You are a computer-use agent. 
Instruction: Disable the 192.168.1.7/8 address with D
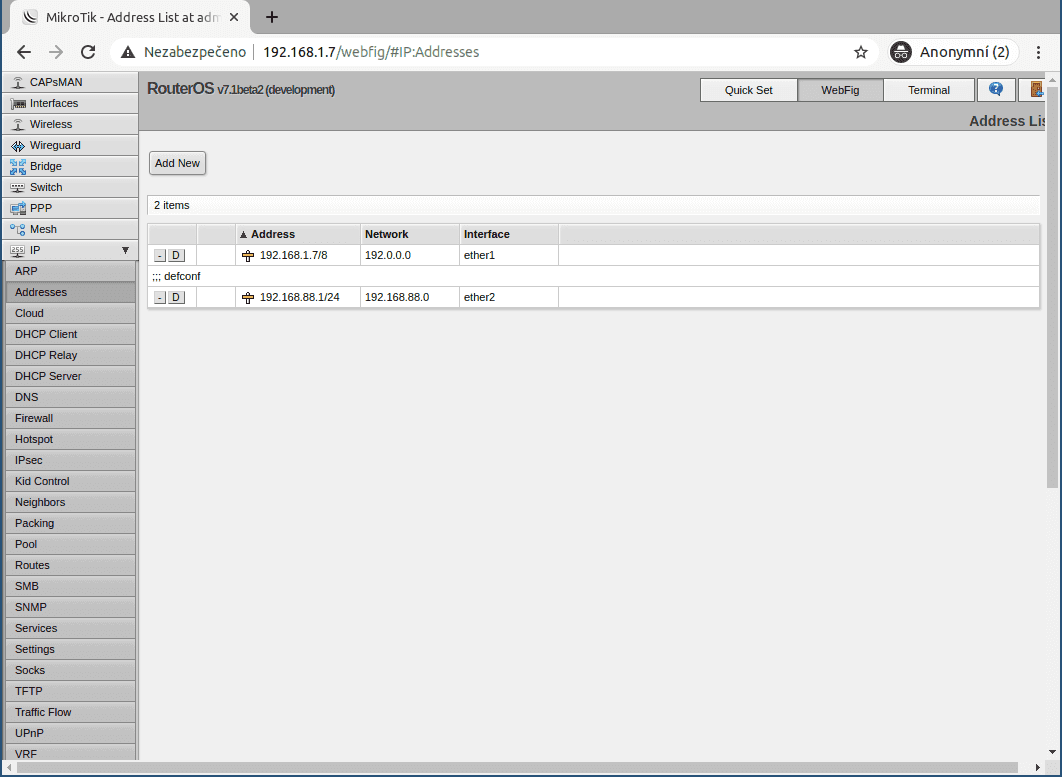(x=176, y=256)
